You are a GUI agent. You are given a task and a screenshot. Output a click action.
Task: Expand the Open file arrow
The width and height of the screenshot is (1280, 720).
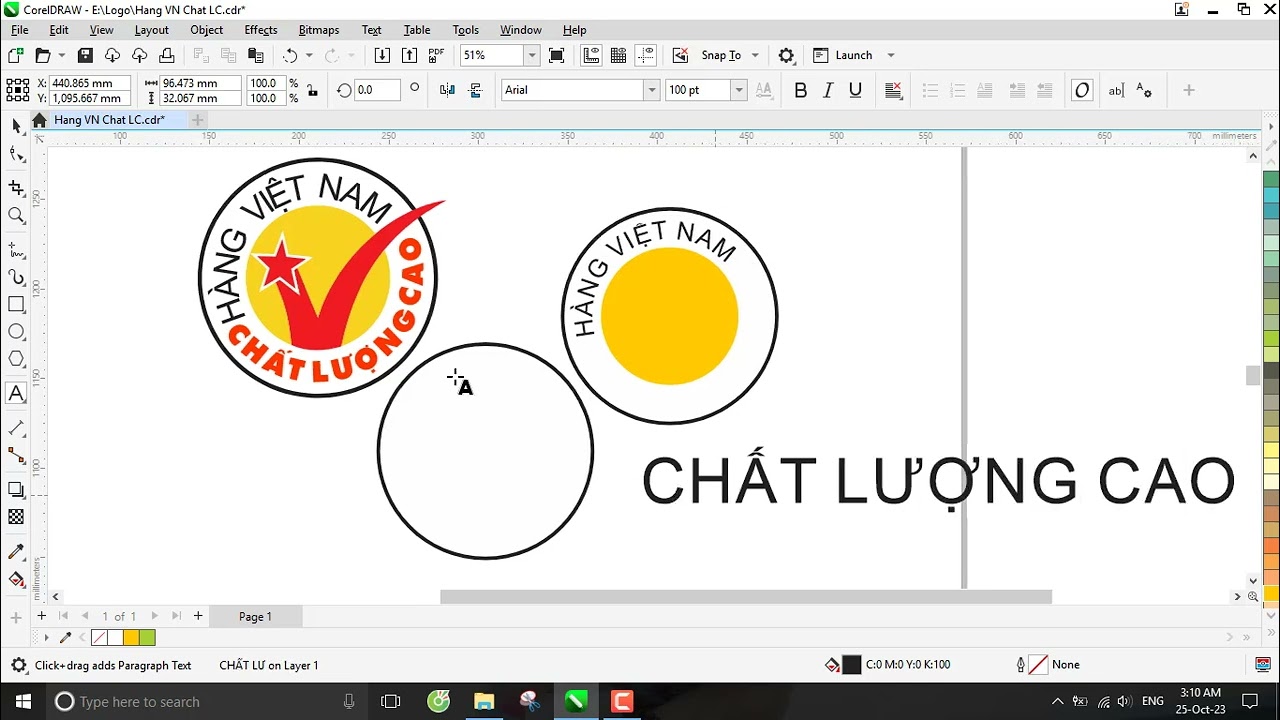pos(62,55)
